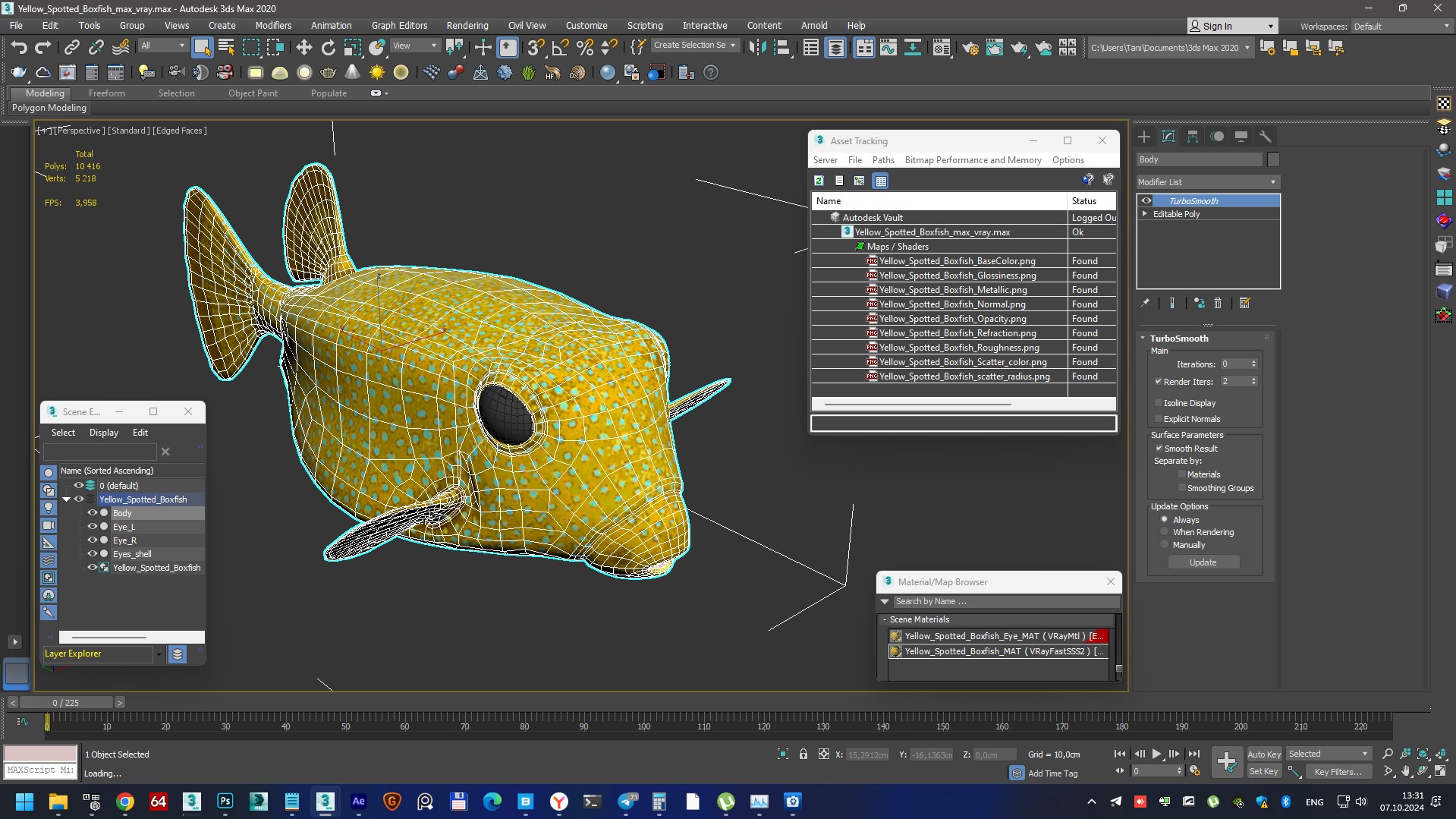Screen dimensions: 1456x819
Task: Select Manually update option
Action: (x=1165, y=545)
